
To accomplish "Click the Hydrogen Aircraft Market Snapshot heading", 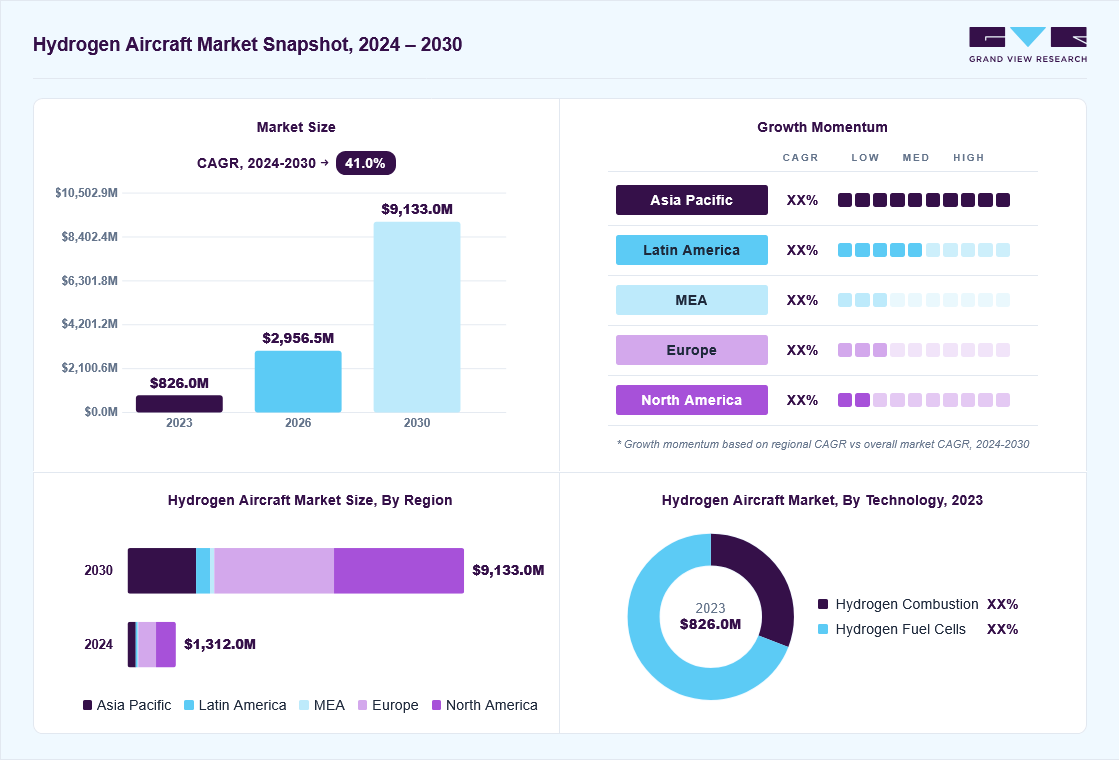I will (247, 44).
